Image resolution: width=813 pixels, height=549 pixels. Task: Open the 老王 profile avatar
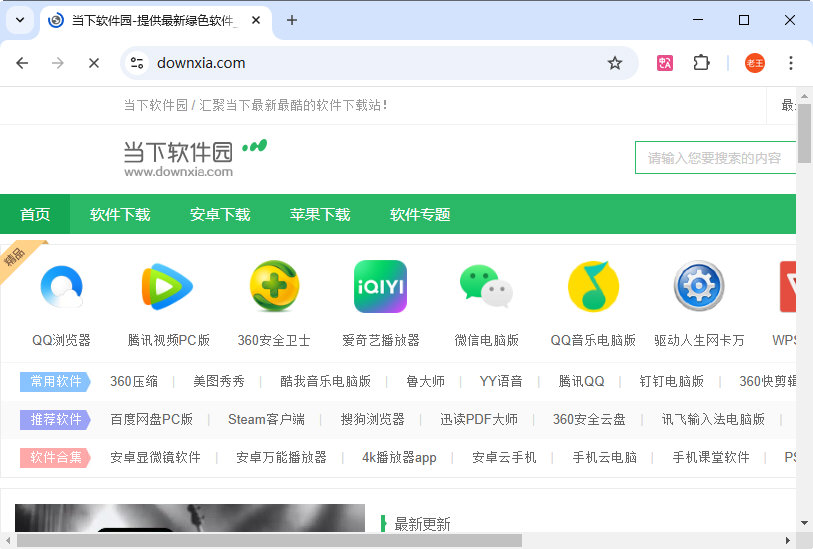coord(755,63)
